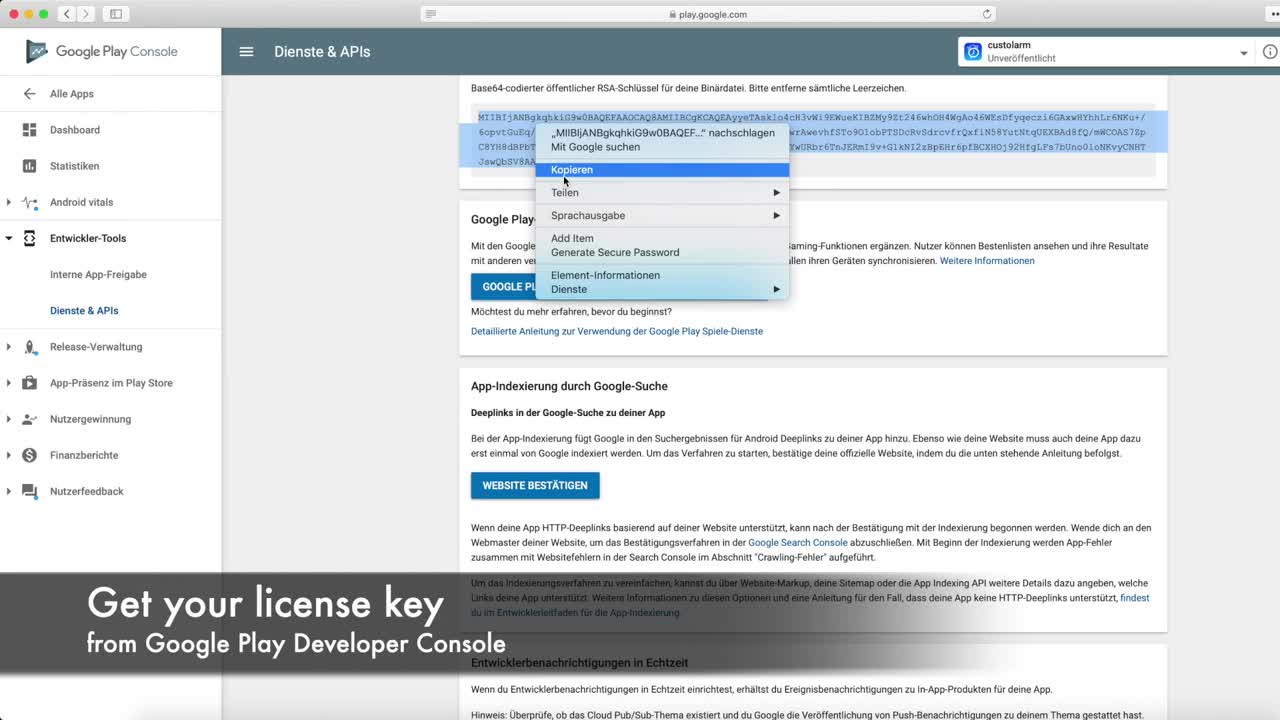Open the Weitere Informationen link

987,261
